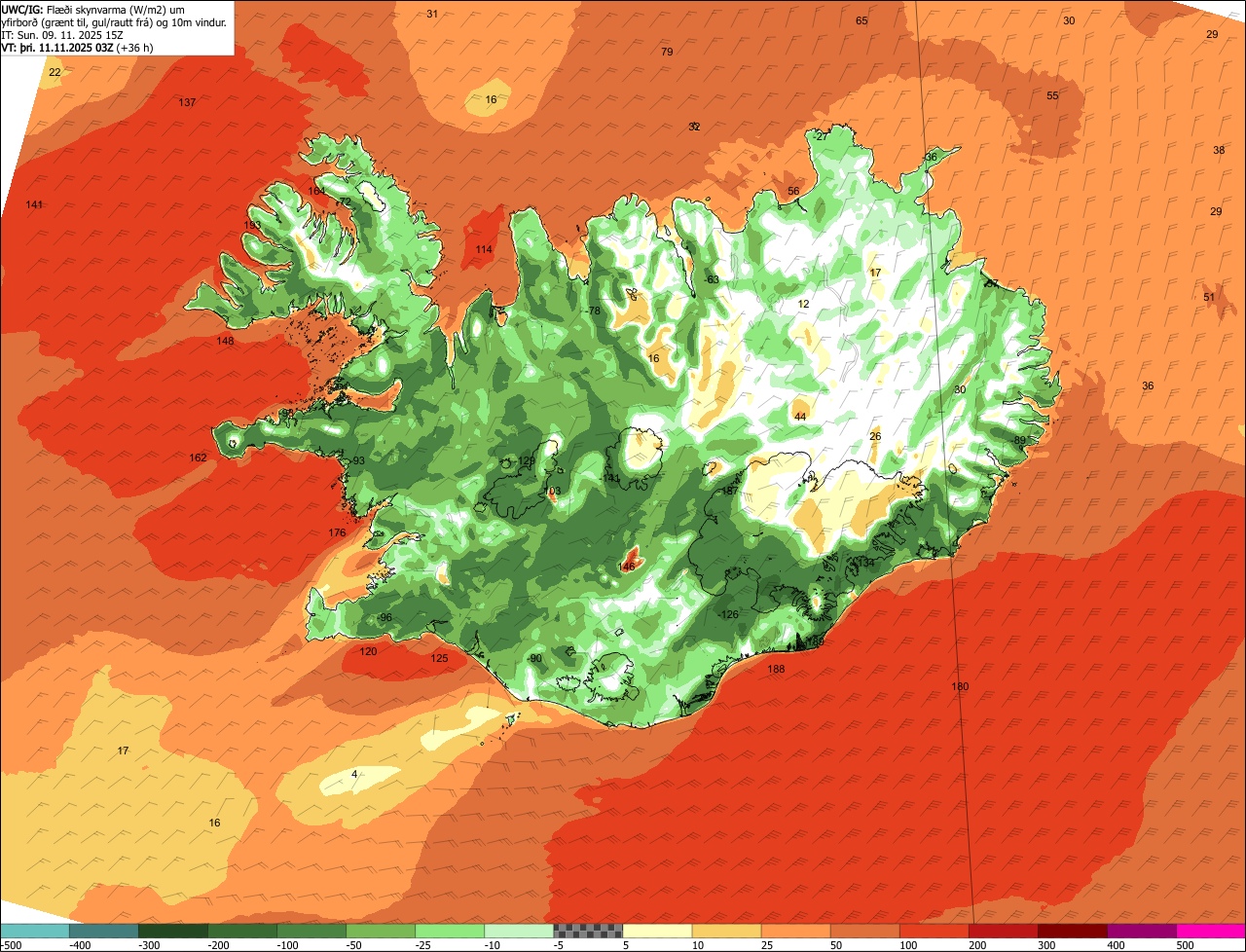Click the map value 103
The image size is (1246, 952).
(x=553, y=492)
